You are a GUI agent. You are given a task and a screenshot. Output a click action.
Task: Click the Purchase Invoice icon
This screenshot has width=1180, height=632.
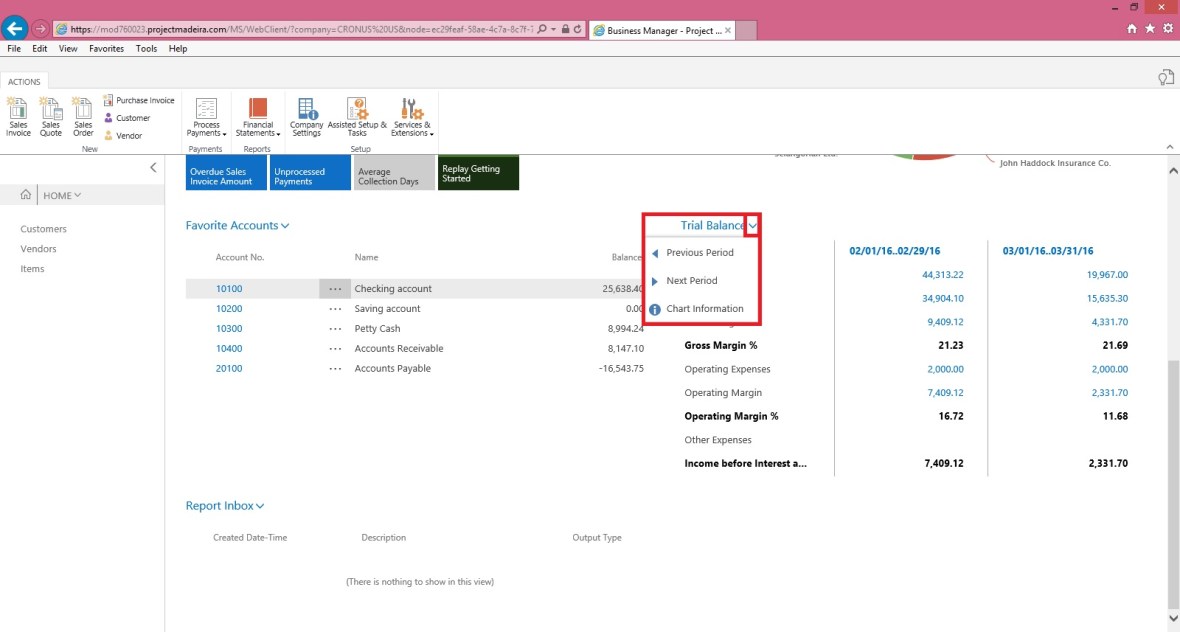[109, 100]
